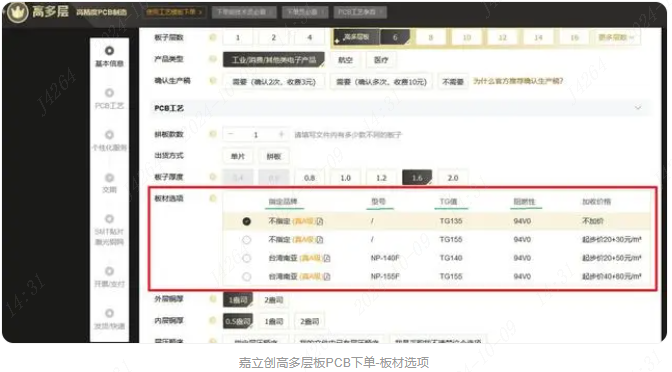The height and width of the screenshot is (372, 672).
Task: Select the TG135 不加价 material radio button
Action: (x=246, y=221)
